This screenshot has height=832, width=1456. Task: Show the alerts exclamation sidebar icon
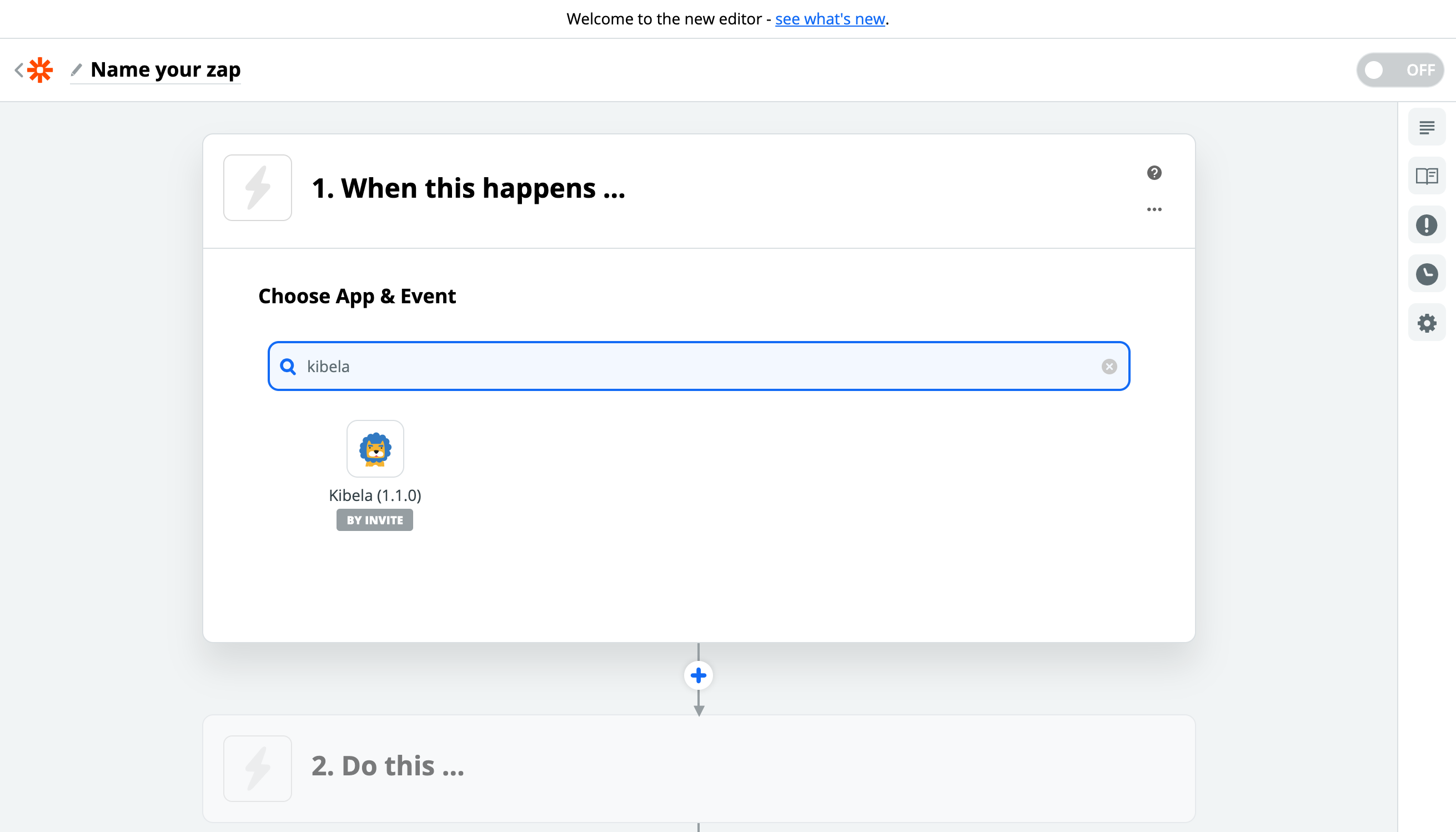tap(1427, 225)
